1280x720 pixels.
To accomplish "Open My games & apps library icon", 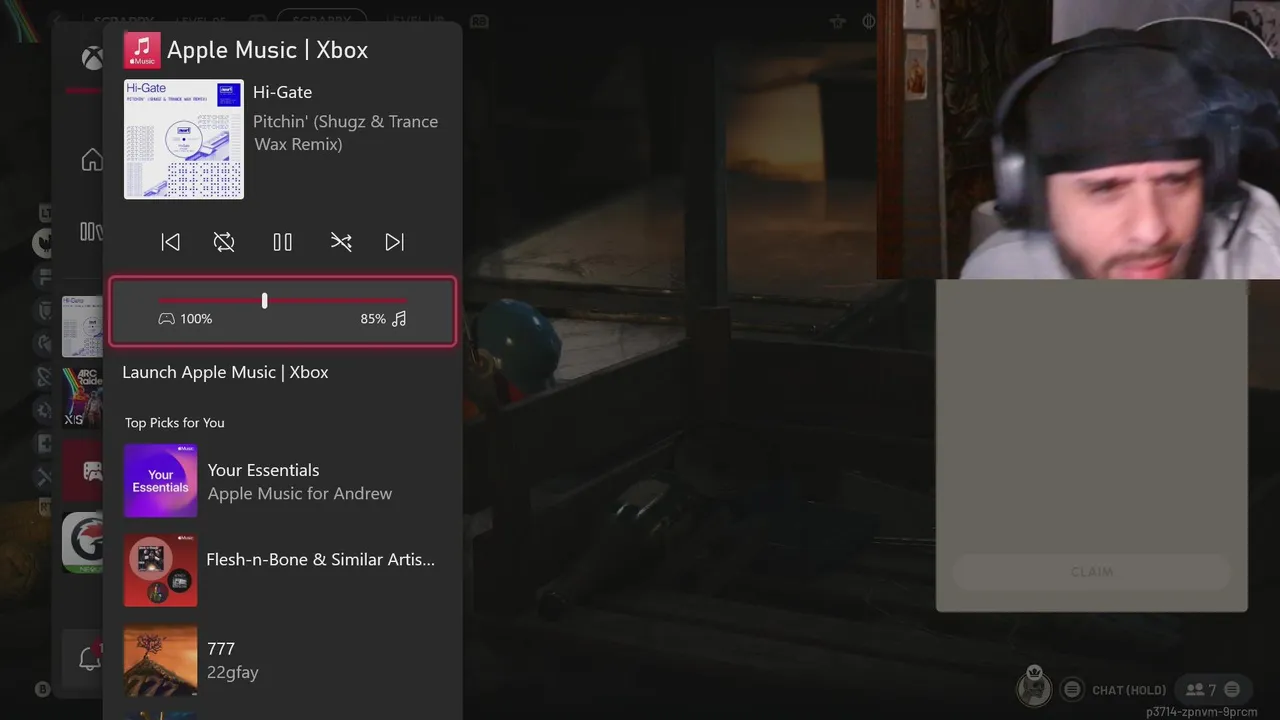I will pyautogui.click(x=91, y=232).
